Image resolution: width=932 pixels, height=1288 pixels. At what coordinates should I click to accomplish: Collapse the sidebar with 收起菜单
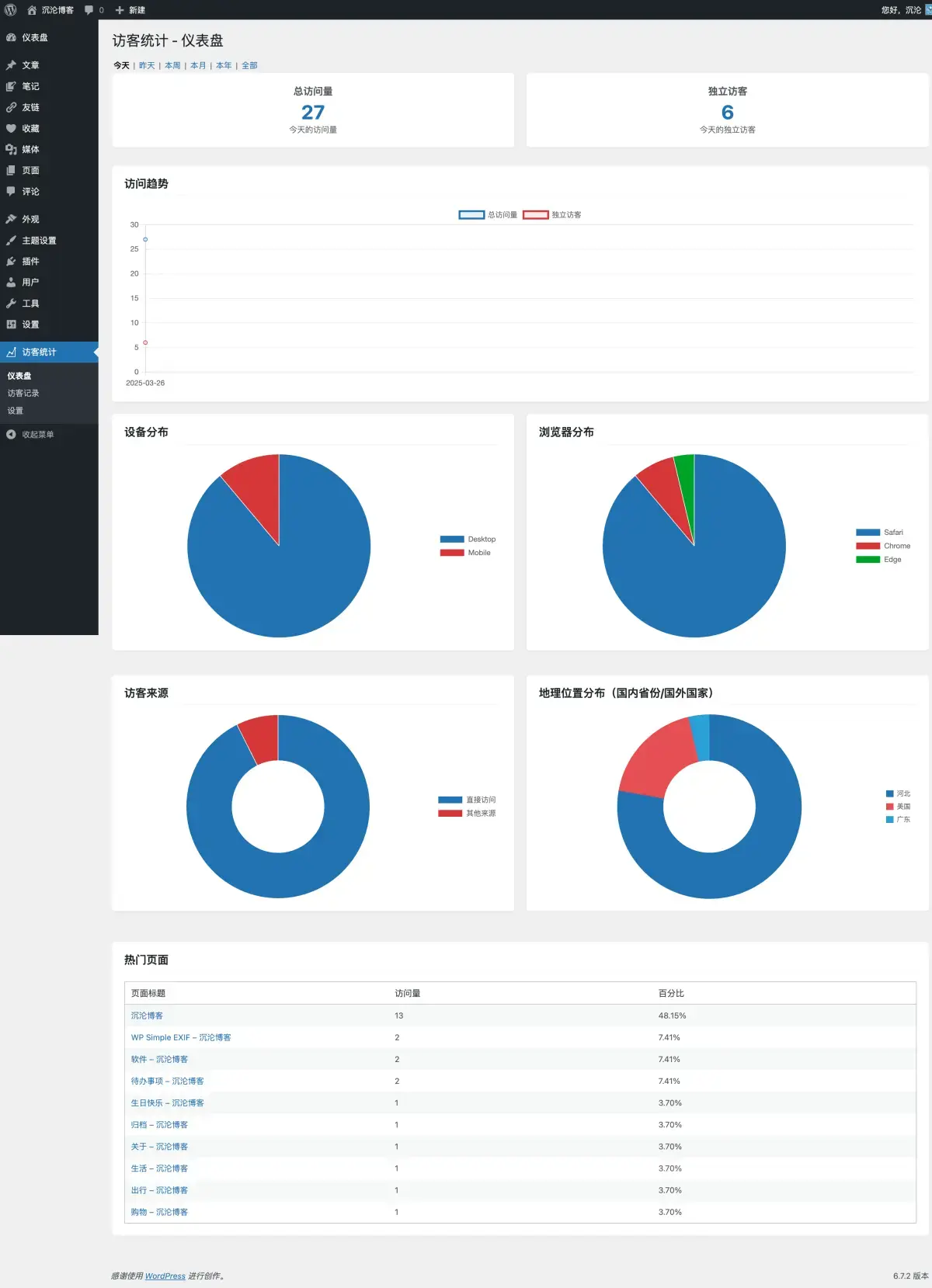coord(31,435)
